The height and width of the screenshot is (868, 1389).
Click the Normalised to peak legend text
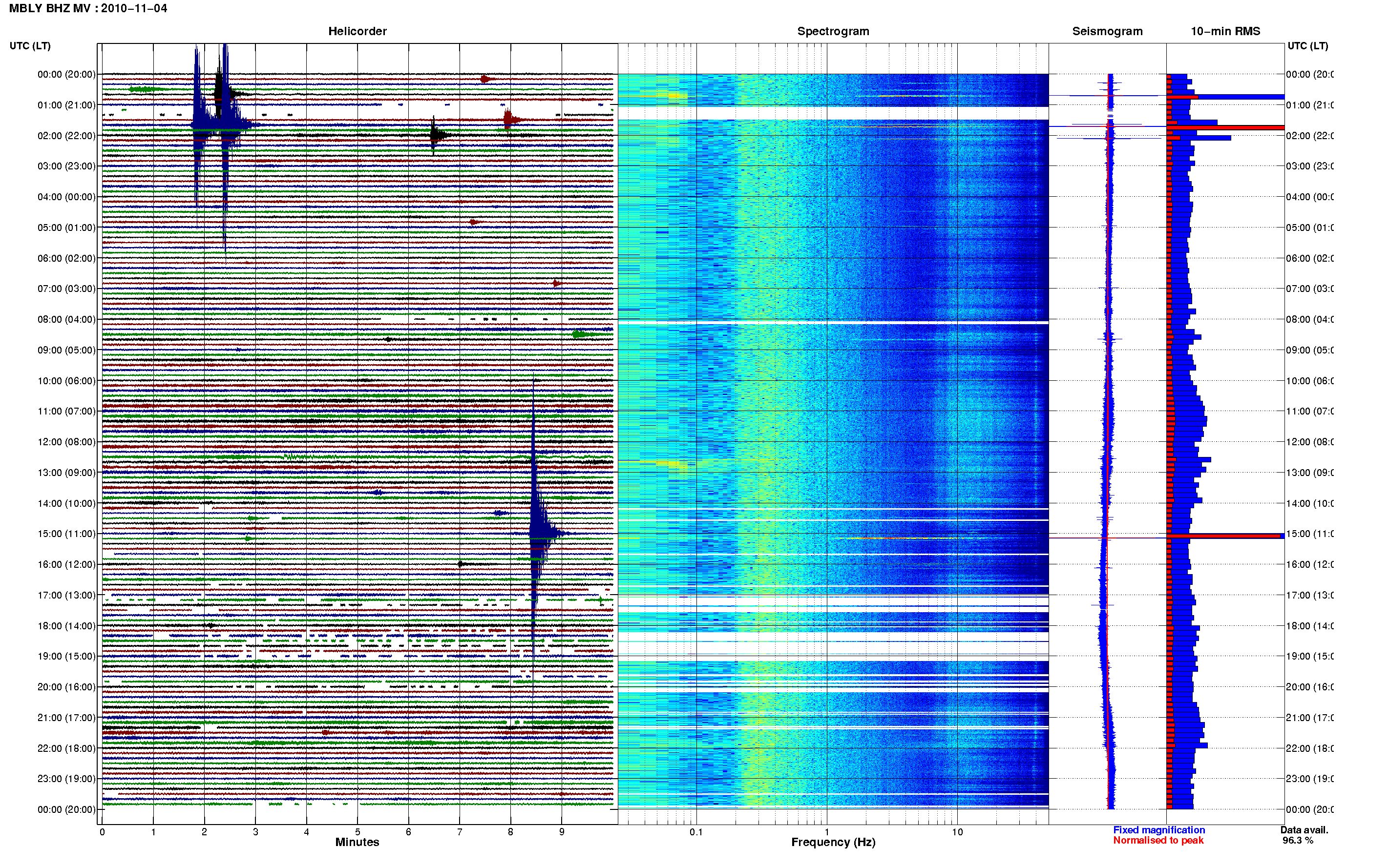click(1157, 840)
